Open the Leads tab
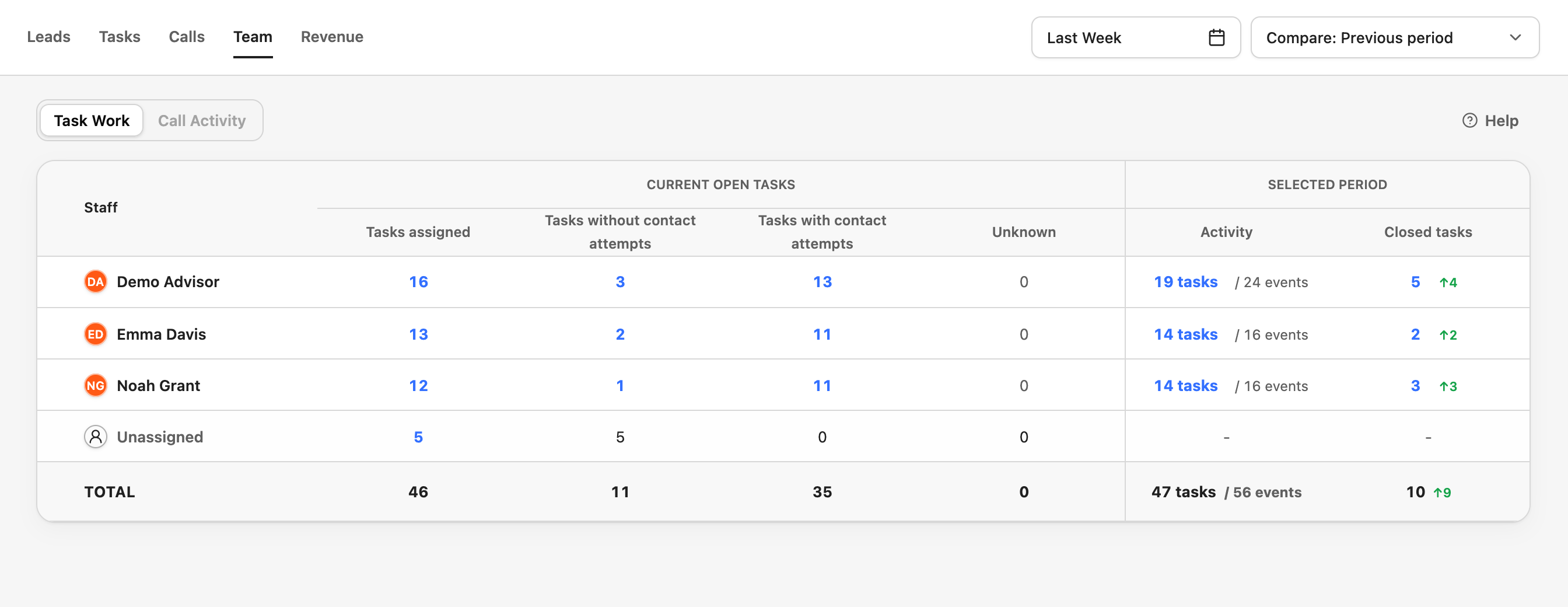Image resolution: width=1568 pixels, height=607 pixels. 48,37
